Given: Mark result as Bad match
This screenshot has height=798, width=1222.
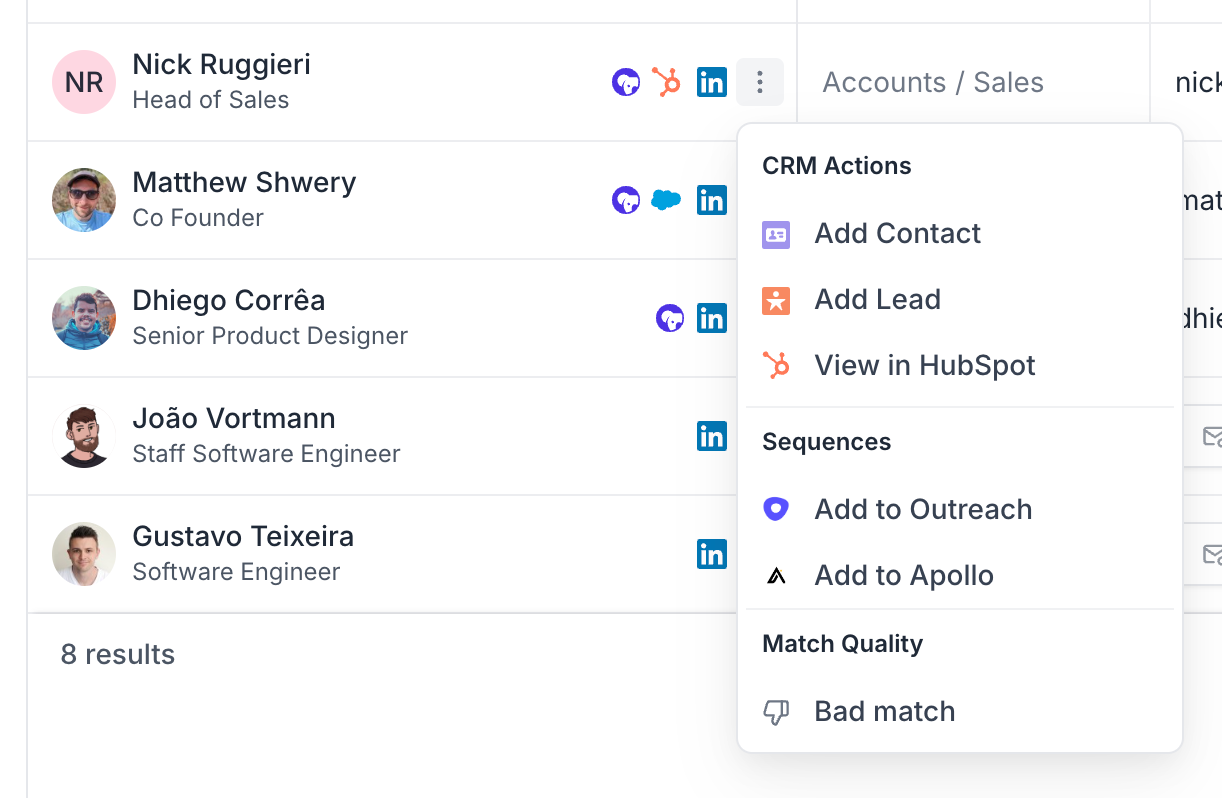Looking at the screenshot, I should pyautogui.click(x=884, y=712).
